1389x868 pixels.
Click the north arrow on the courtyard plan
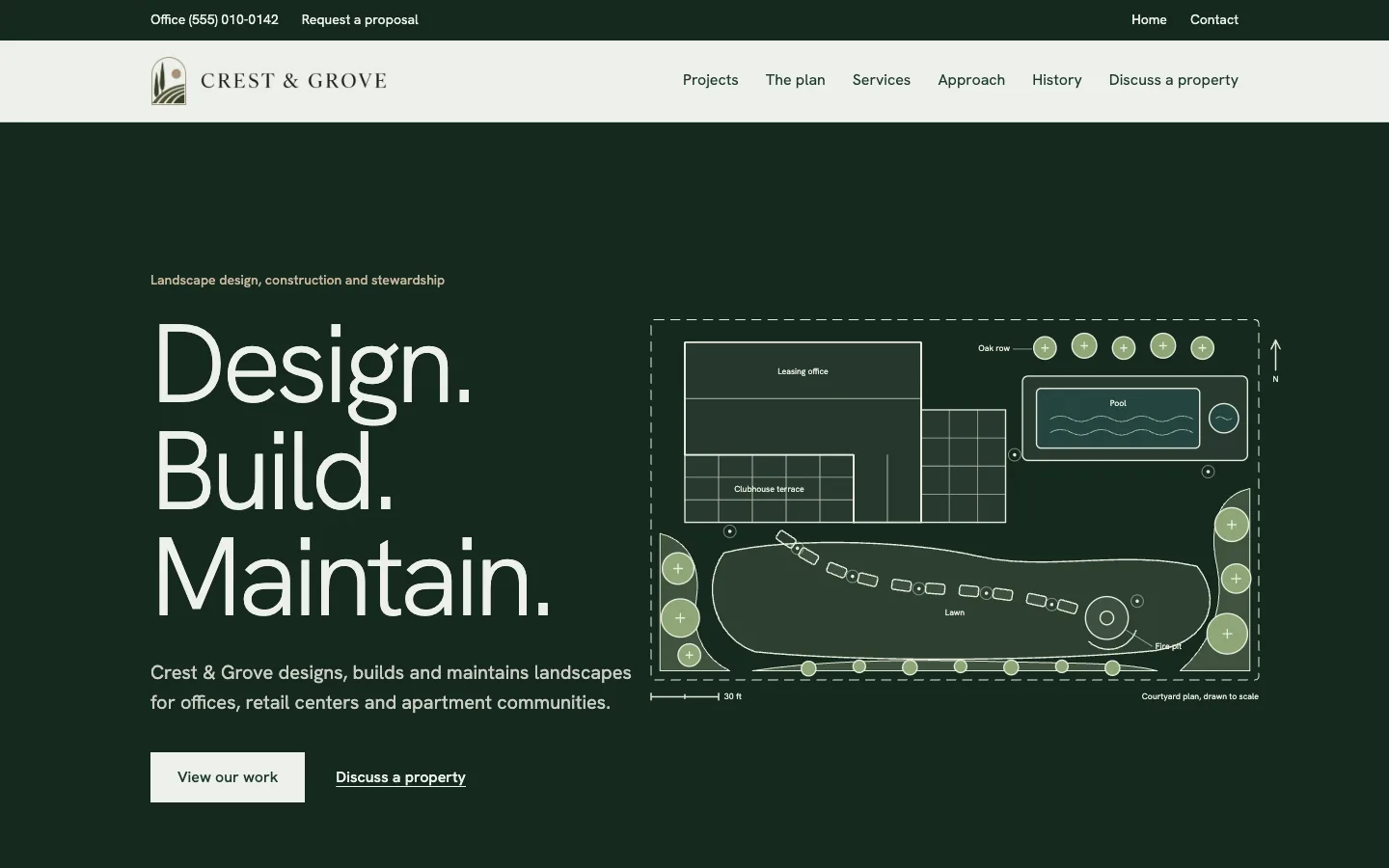(1275, 361)
